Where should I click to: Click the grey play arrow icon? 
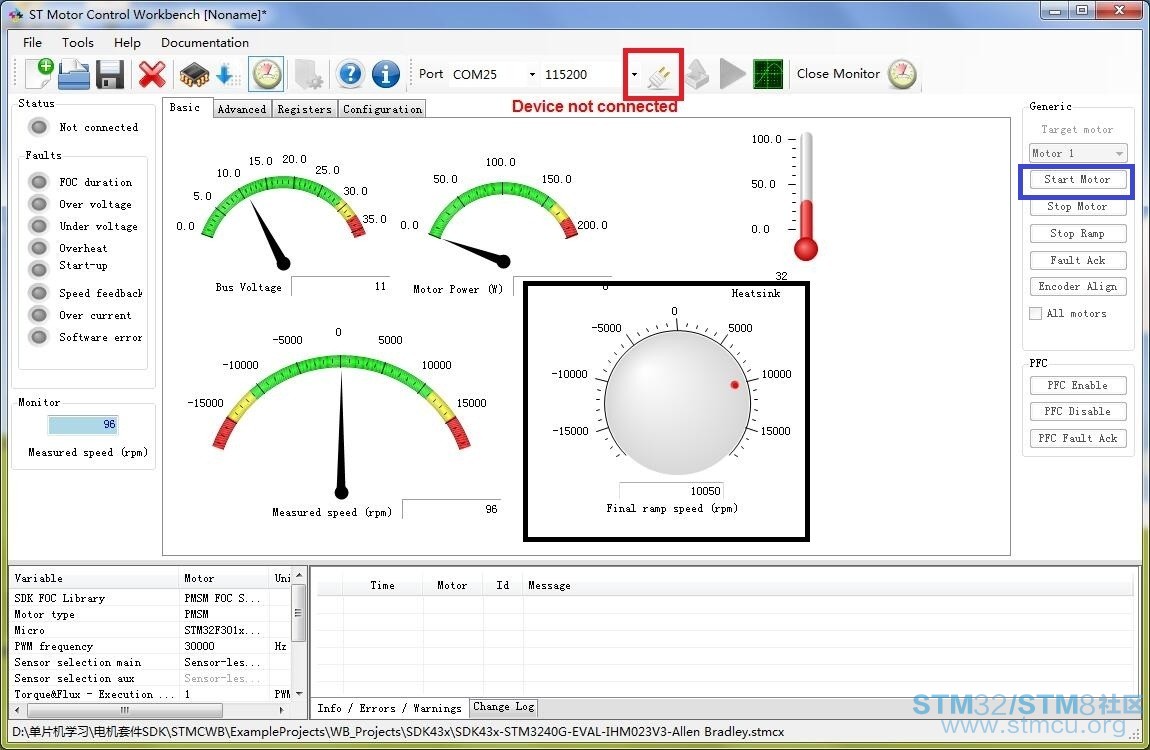tap(732, 74)
